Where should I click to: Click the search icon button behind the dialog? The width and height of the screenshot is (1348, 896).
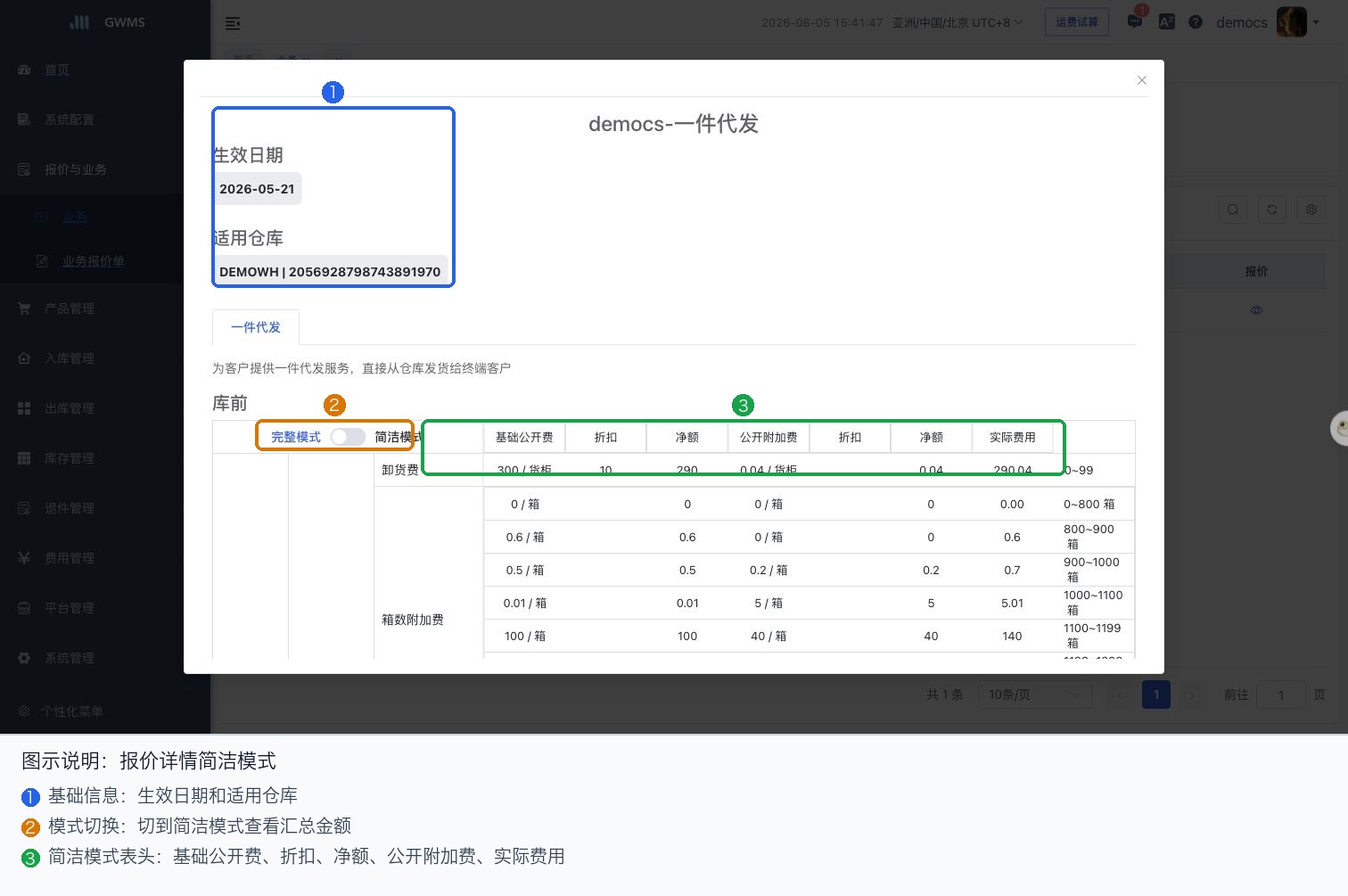[1232, 210]
